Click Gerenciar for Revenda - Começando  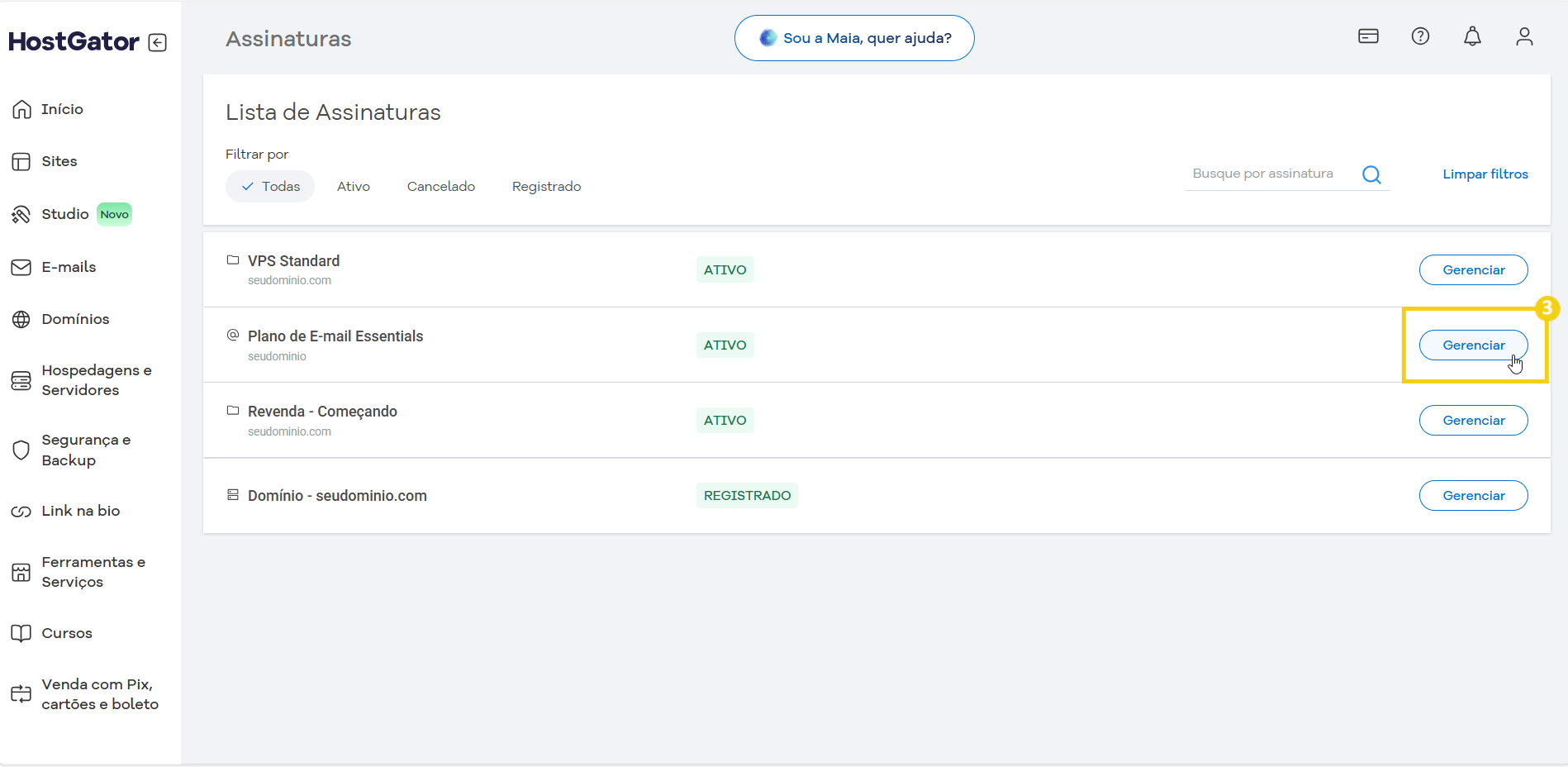pos(1473,420)
